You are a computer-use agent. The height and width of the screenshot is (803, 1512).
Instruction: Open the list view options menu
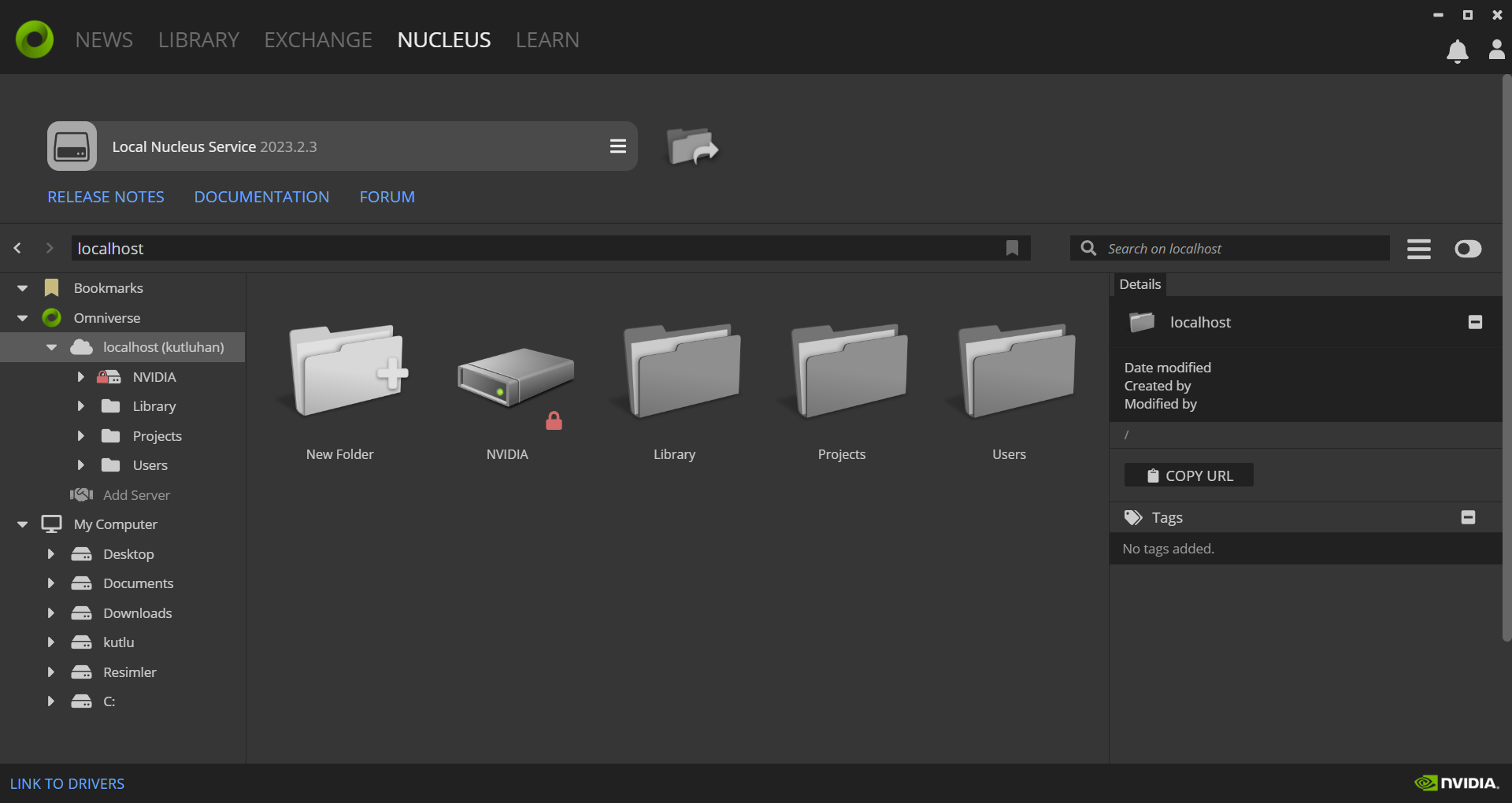click(x=1419, y=249)
